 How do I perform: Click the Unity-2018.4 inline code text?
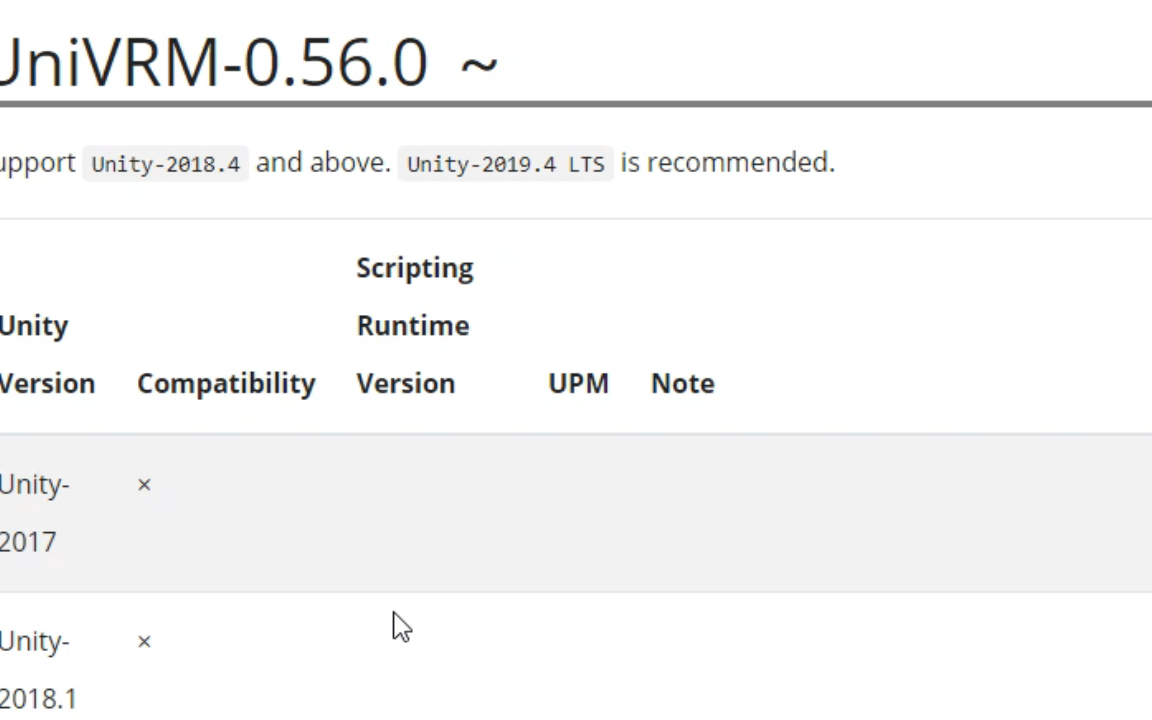pos(165,164)
